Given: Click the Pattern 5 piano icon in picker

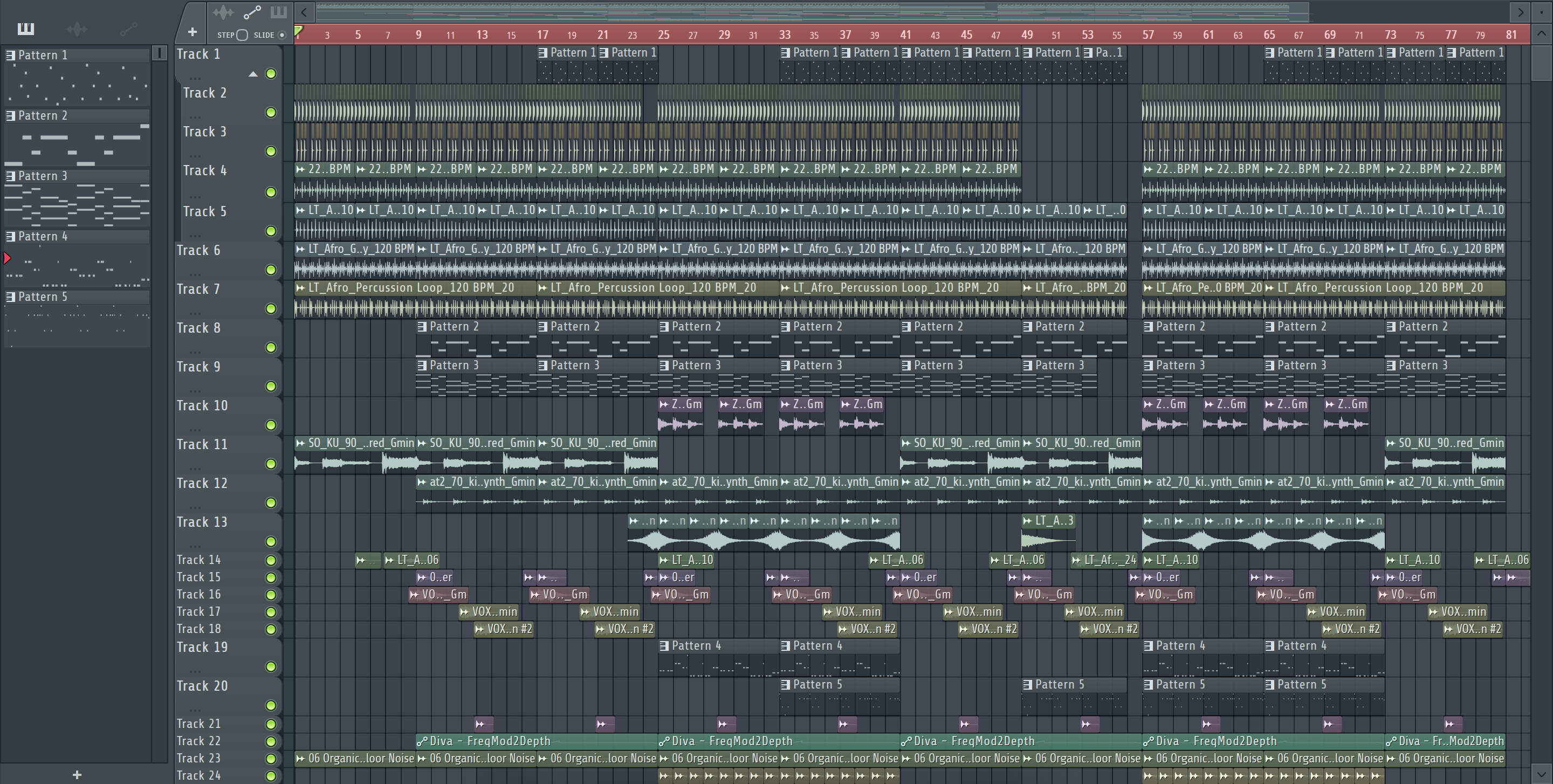Looking at the screenshot, I should tap(10, 297).
